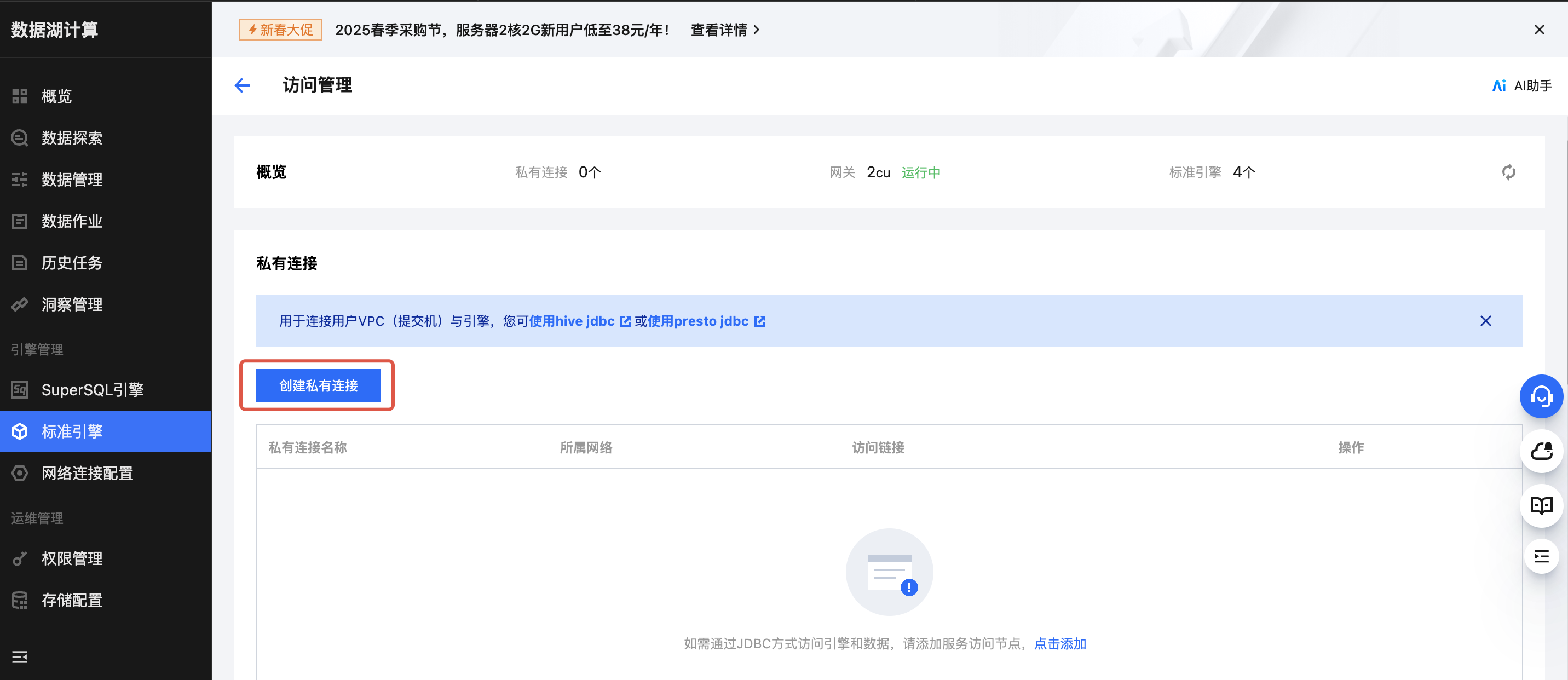Image resolution: width=1568 pixels, height=680 pixels.
Task: Open 概览 in the sidebar
Action: tap(56, 96)
